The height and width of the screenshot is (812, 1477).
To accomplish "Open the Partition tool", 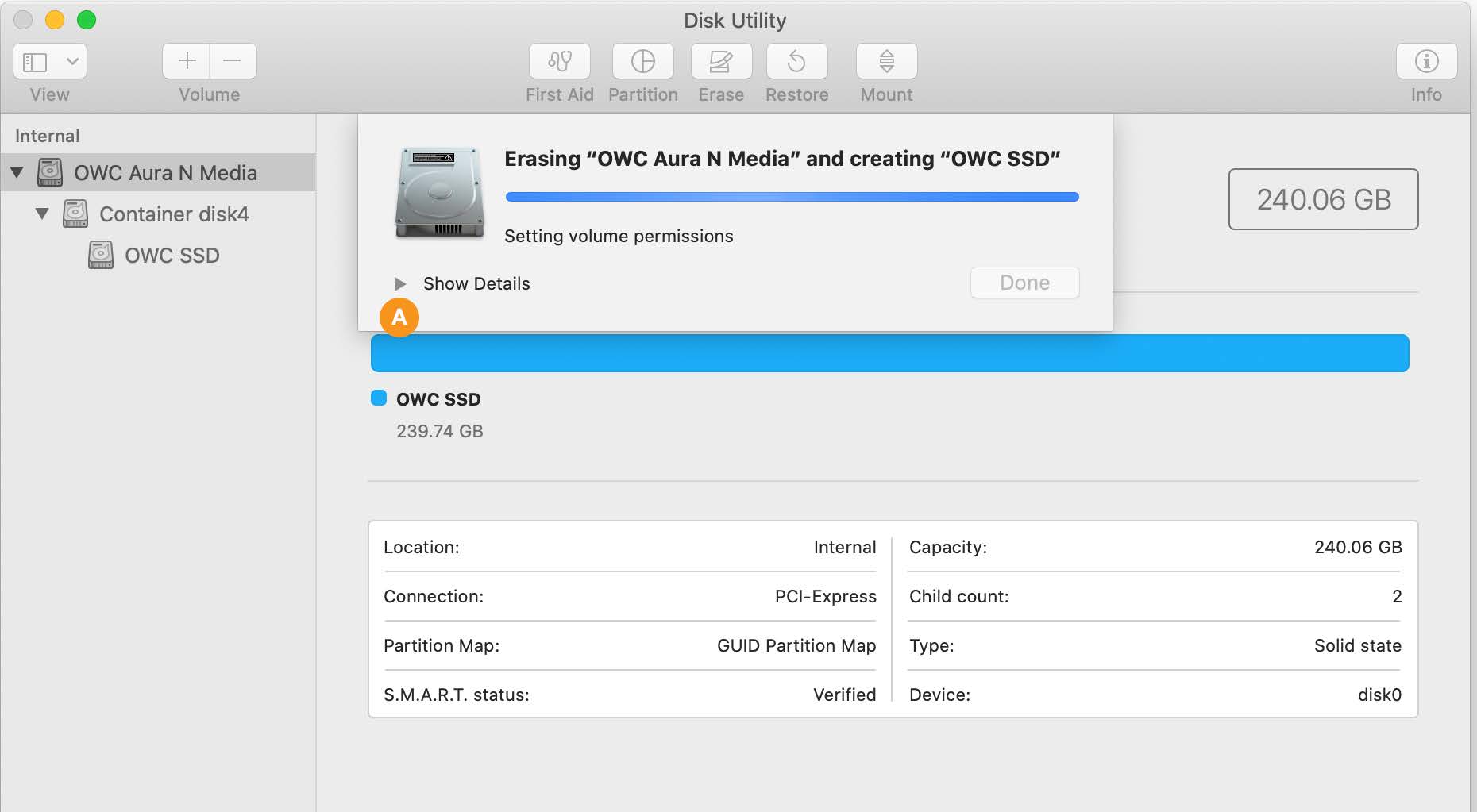I will point(642,61).
